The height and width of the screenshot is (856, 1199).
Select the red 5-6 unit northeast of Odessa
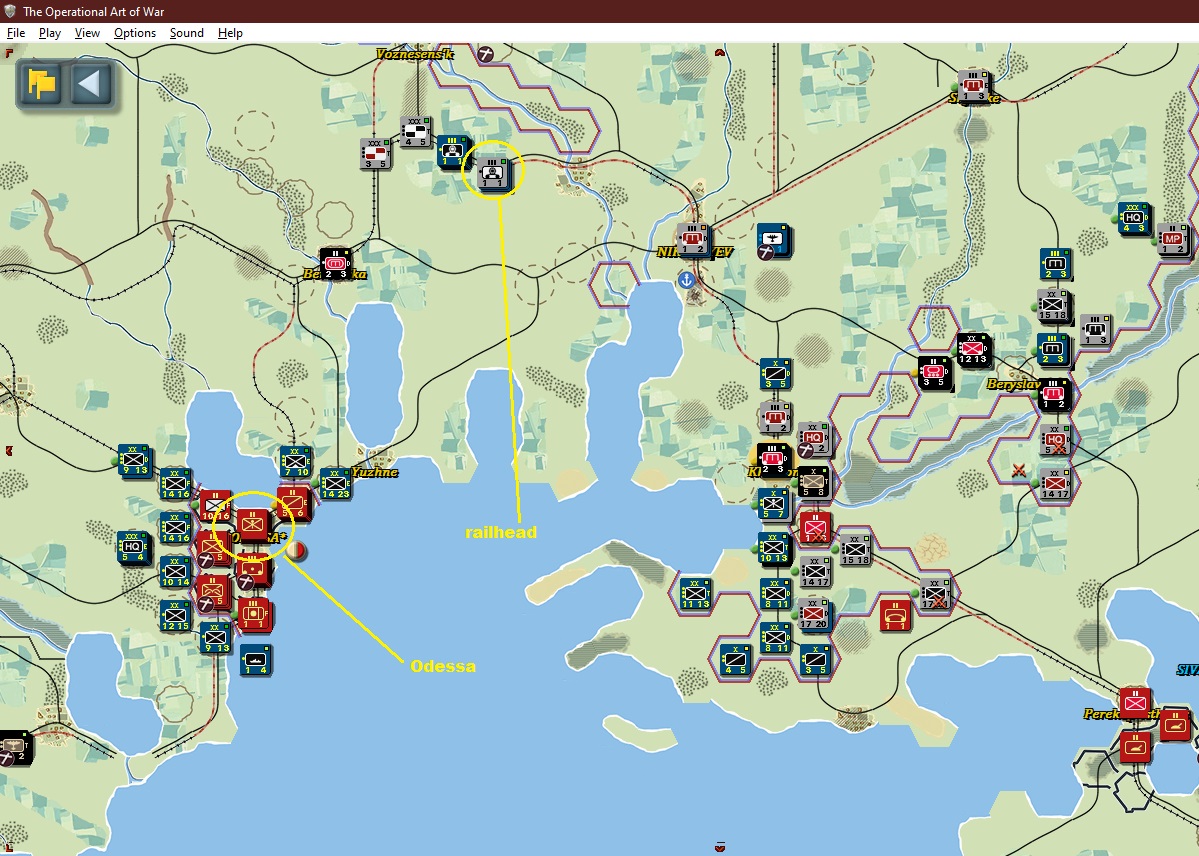pos(293,503)
